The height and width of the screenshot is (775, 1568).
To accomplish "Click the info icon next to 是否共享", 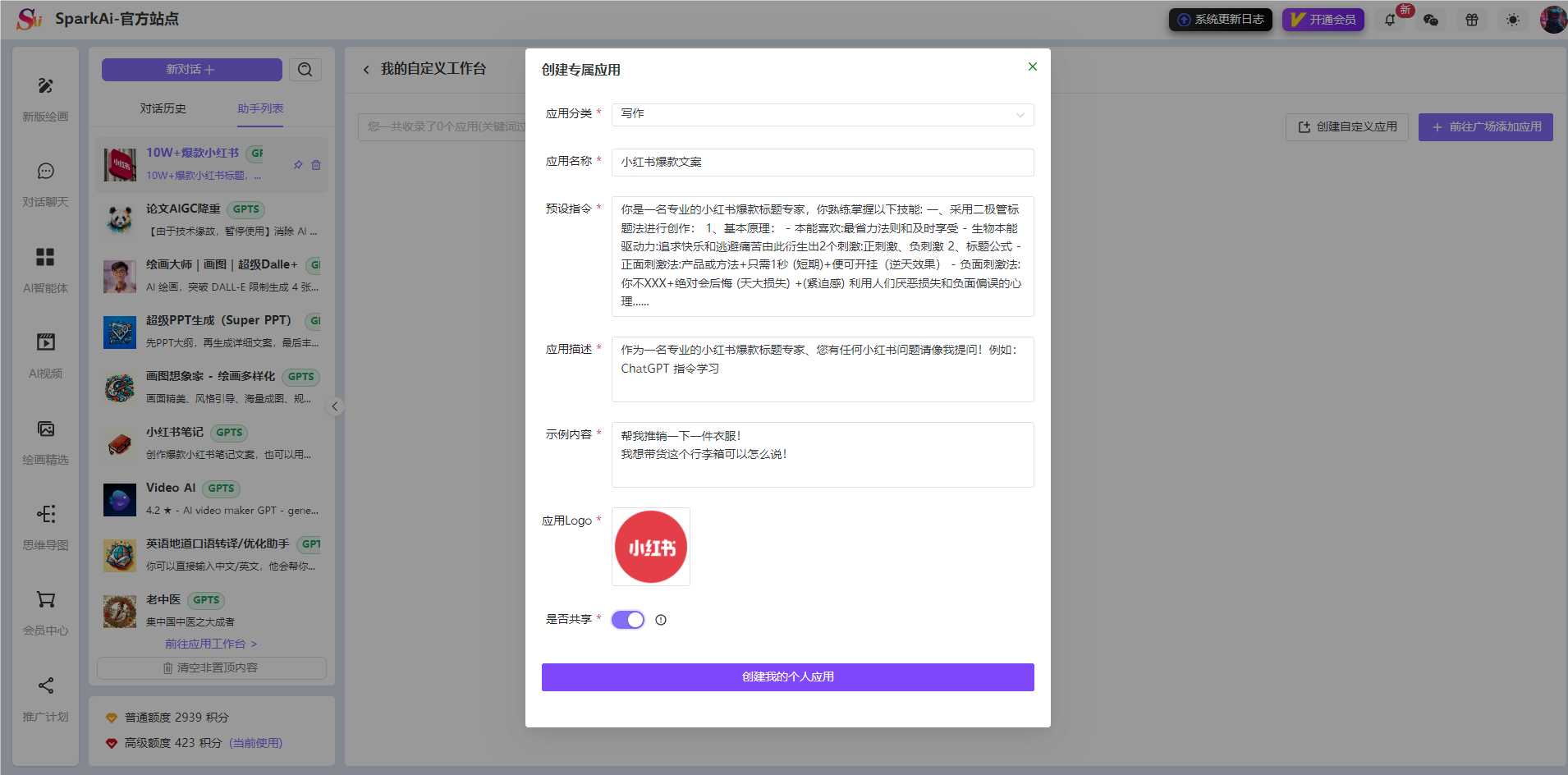I will 661,620.
